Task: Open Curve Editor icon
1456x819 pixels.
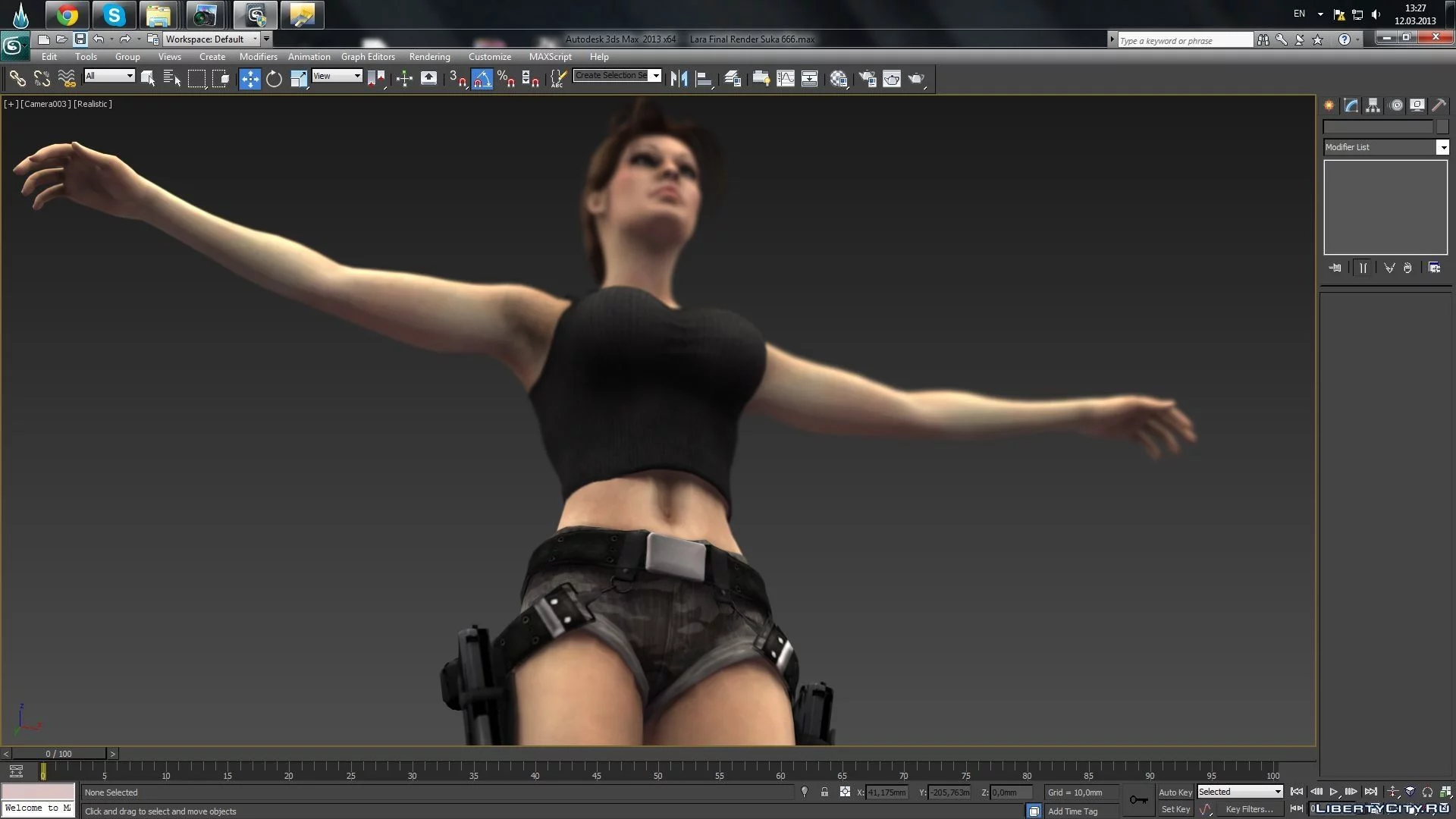Action: click(x=786, y=78)
